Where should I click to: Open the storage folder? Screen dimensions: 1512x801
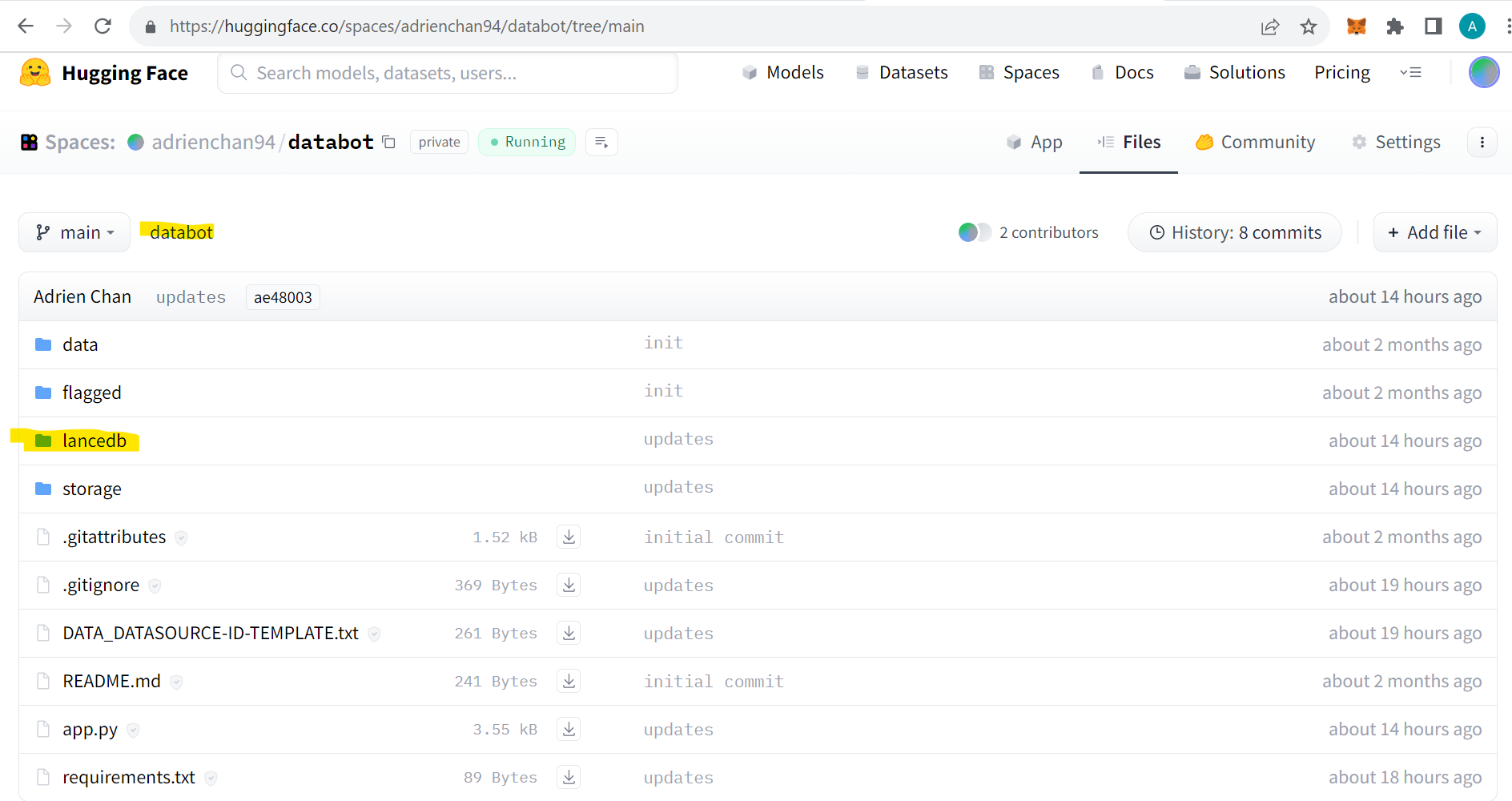point(92,489)
